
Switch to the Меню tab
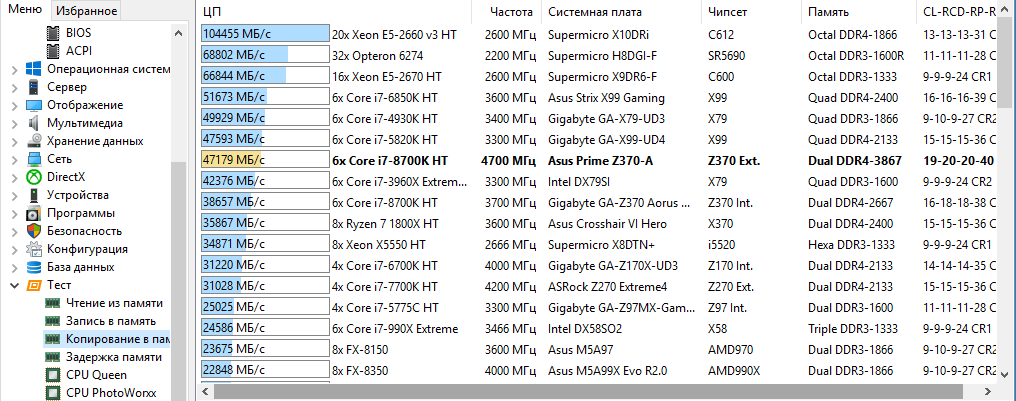23,11
